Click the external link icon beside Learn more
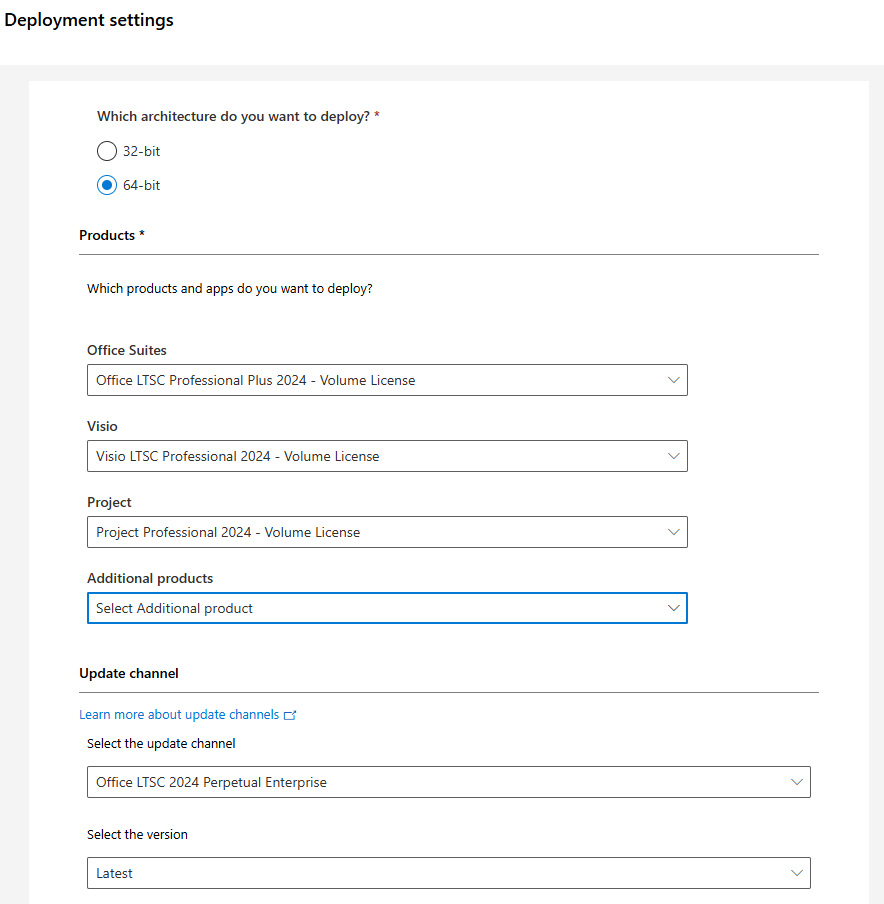Image resolution: width=884 pixels, height=904 pixels. pyautogui.click(x=290, y=715)
